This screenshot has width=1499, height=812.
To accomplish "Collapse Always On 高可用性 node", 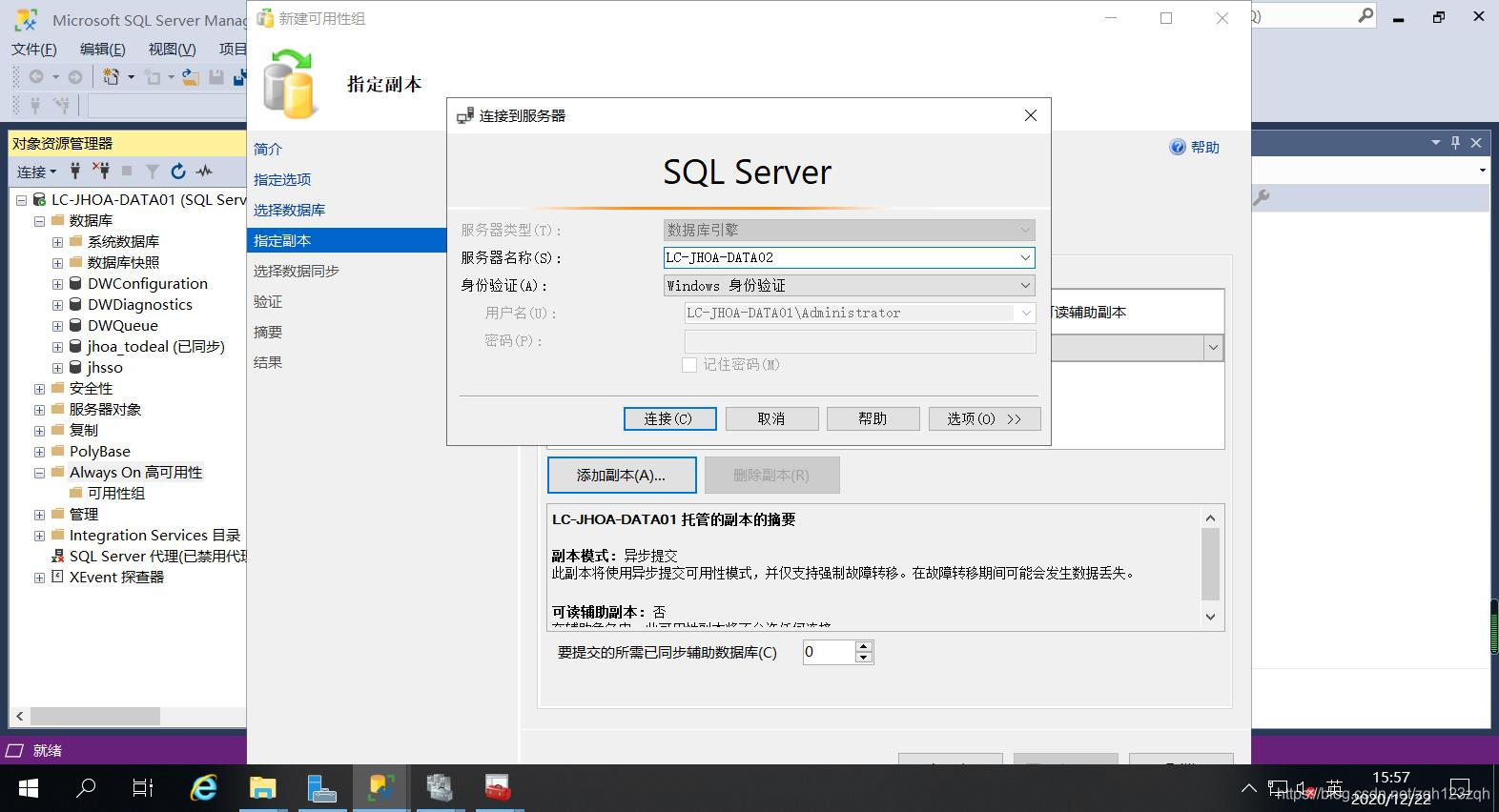I will pos(39,473).
